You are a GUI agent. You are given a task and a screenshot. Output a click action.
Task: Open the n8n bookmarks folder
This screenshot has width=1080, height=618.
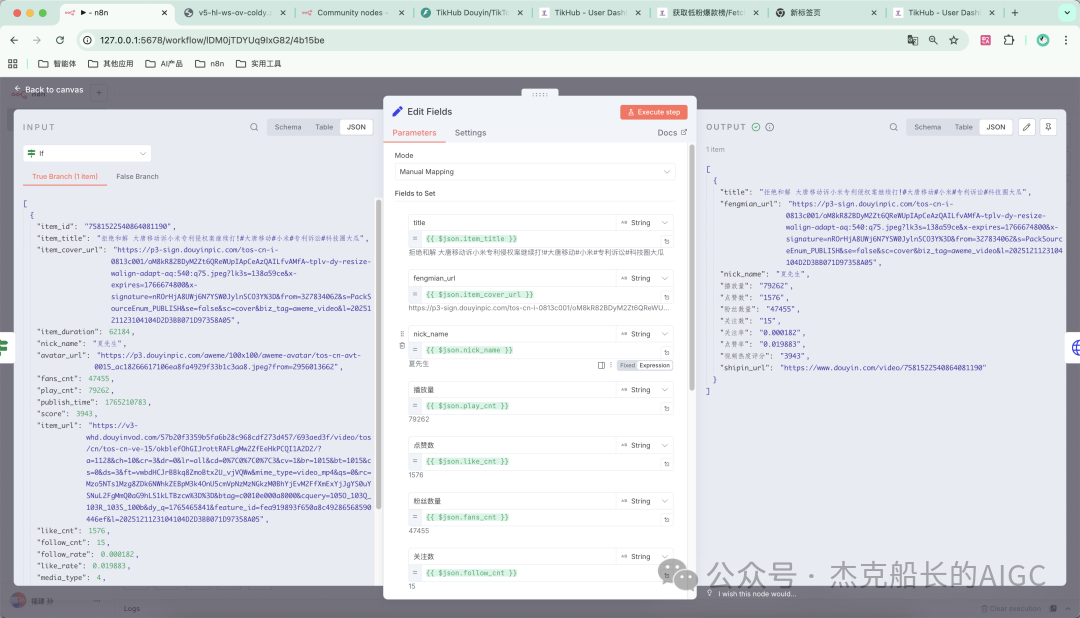click(x=210, y=63)
